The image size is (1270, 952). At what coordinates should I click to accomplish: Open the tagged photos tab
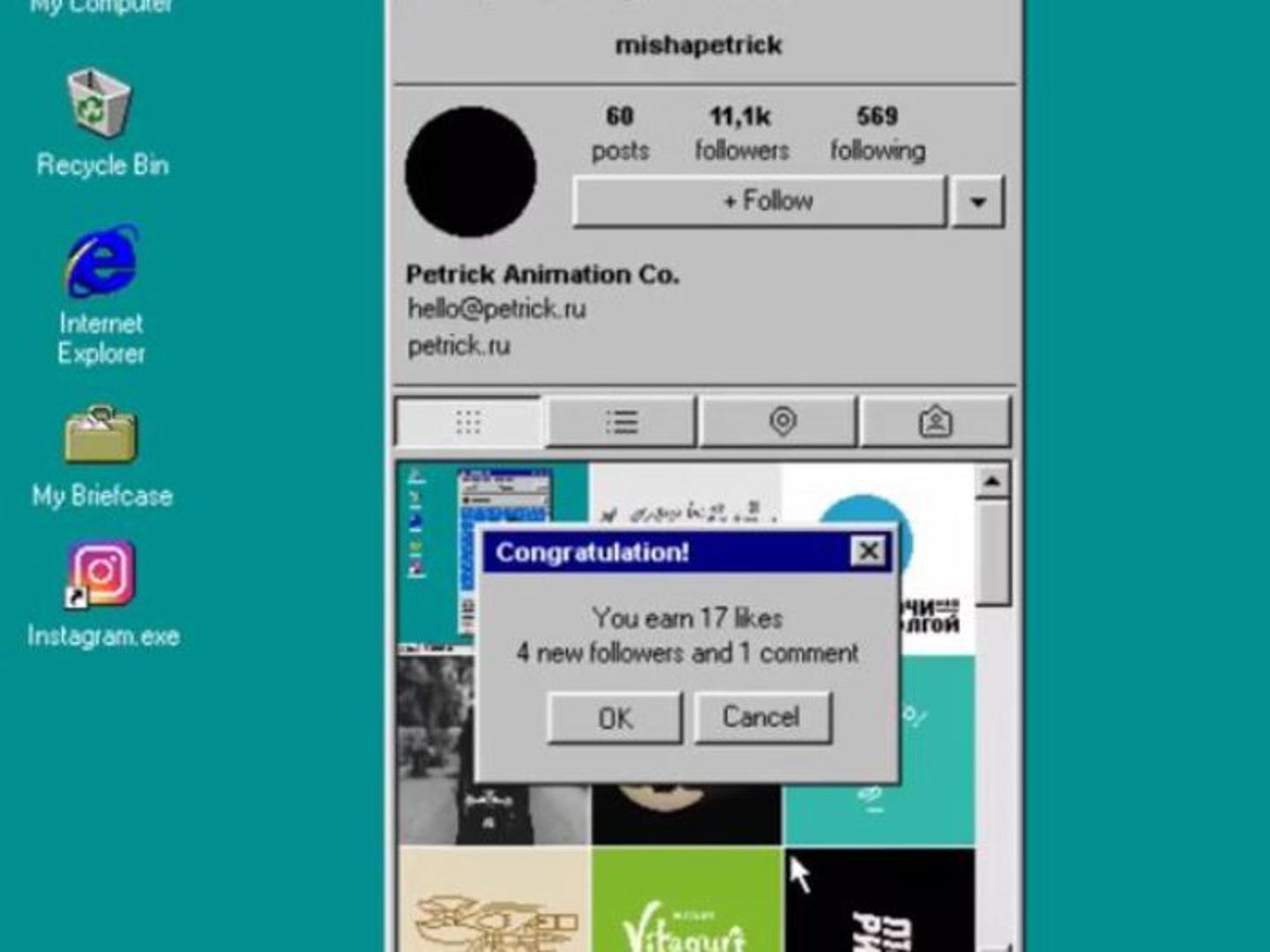point(935,422)
